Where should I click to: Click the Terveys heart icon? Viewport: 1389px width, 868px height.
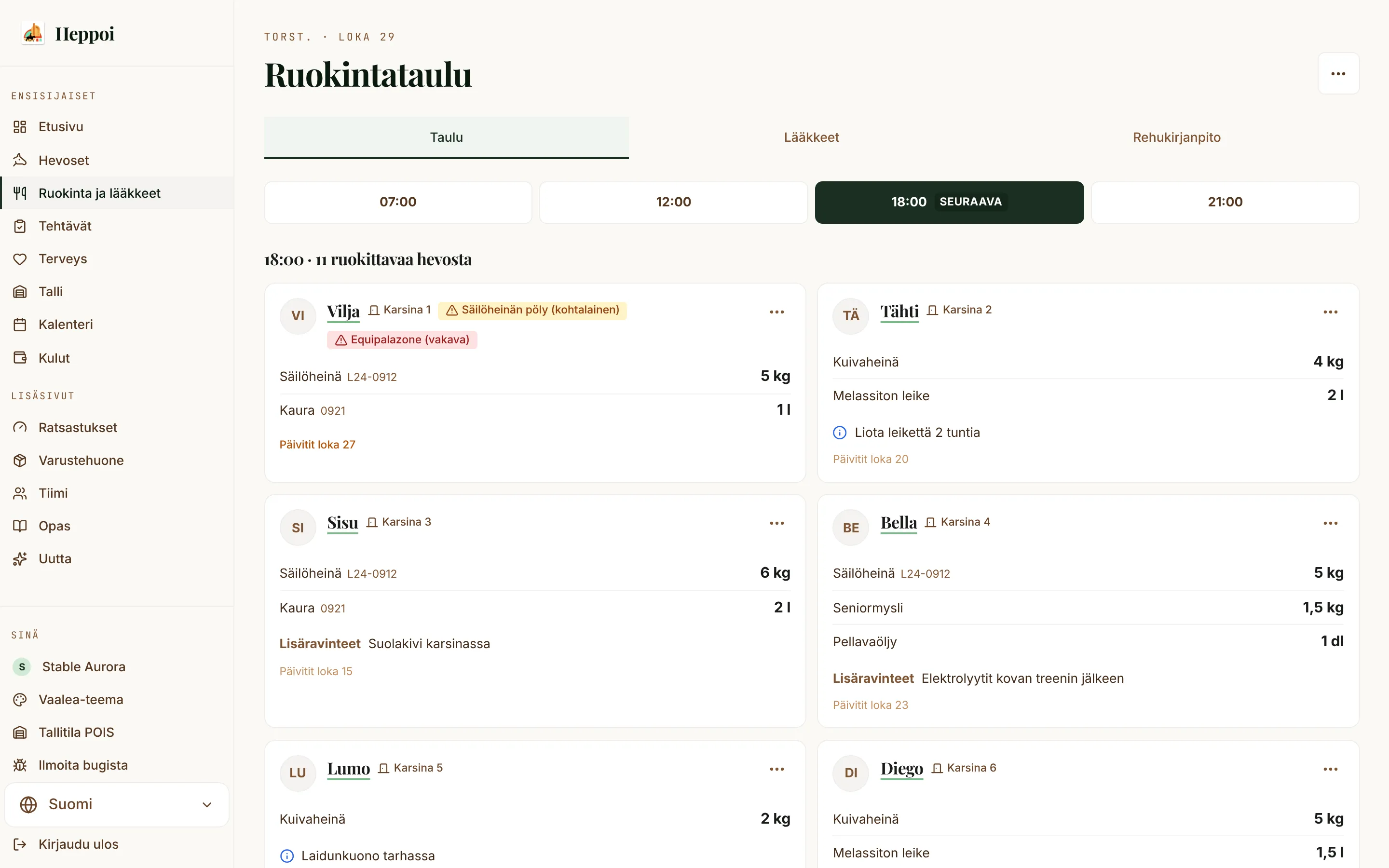click(20, 259)
